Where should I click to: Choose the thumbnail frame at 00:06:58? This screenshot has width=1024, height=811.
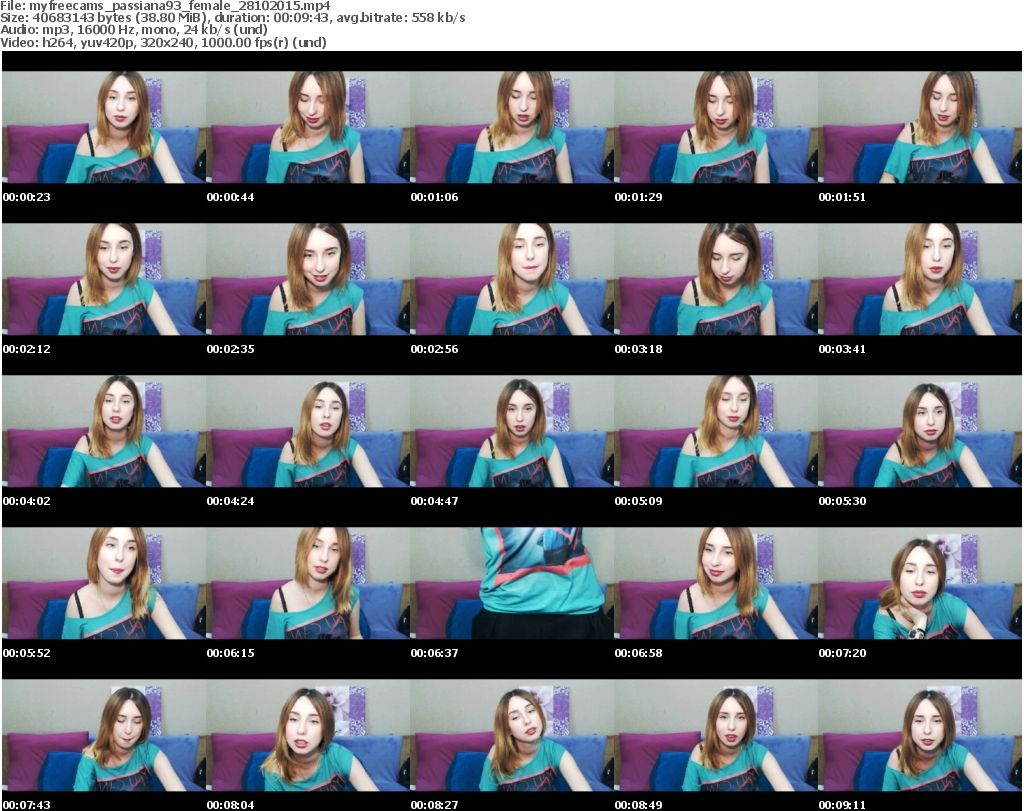pyautogui.click(x=716, y=583)
